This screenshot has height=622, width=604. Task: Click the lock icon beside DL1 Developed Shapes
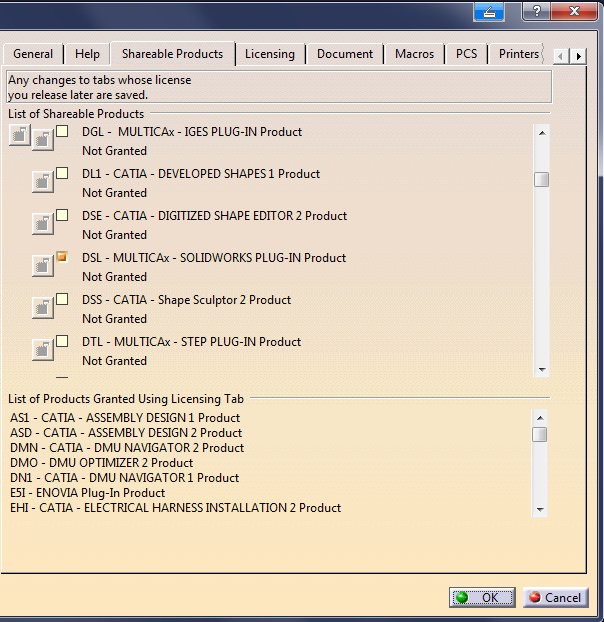click(x=43, y=182)
